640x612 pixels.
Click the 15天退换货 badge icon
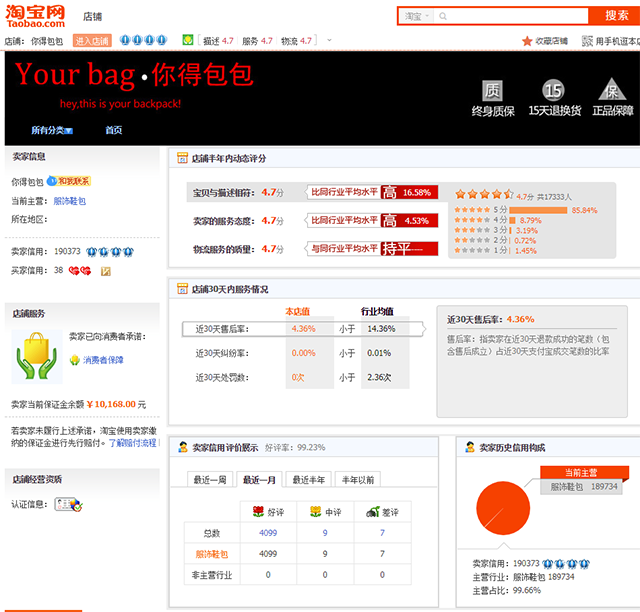(553, 89)
